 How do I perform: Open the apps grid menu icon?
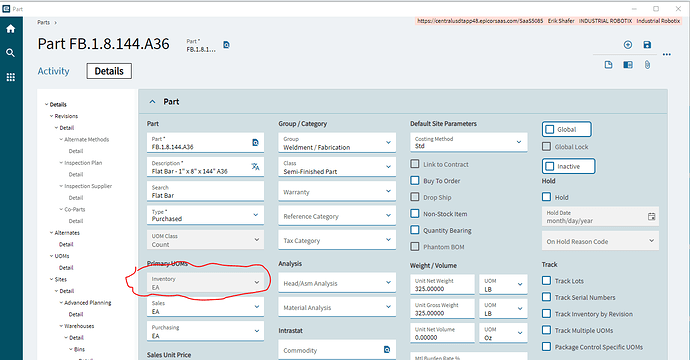[11, 77]
